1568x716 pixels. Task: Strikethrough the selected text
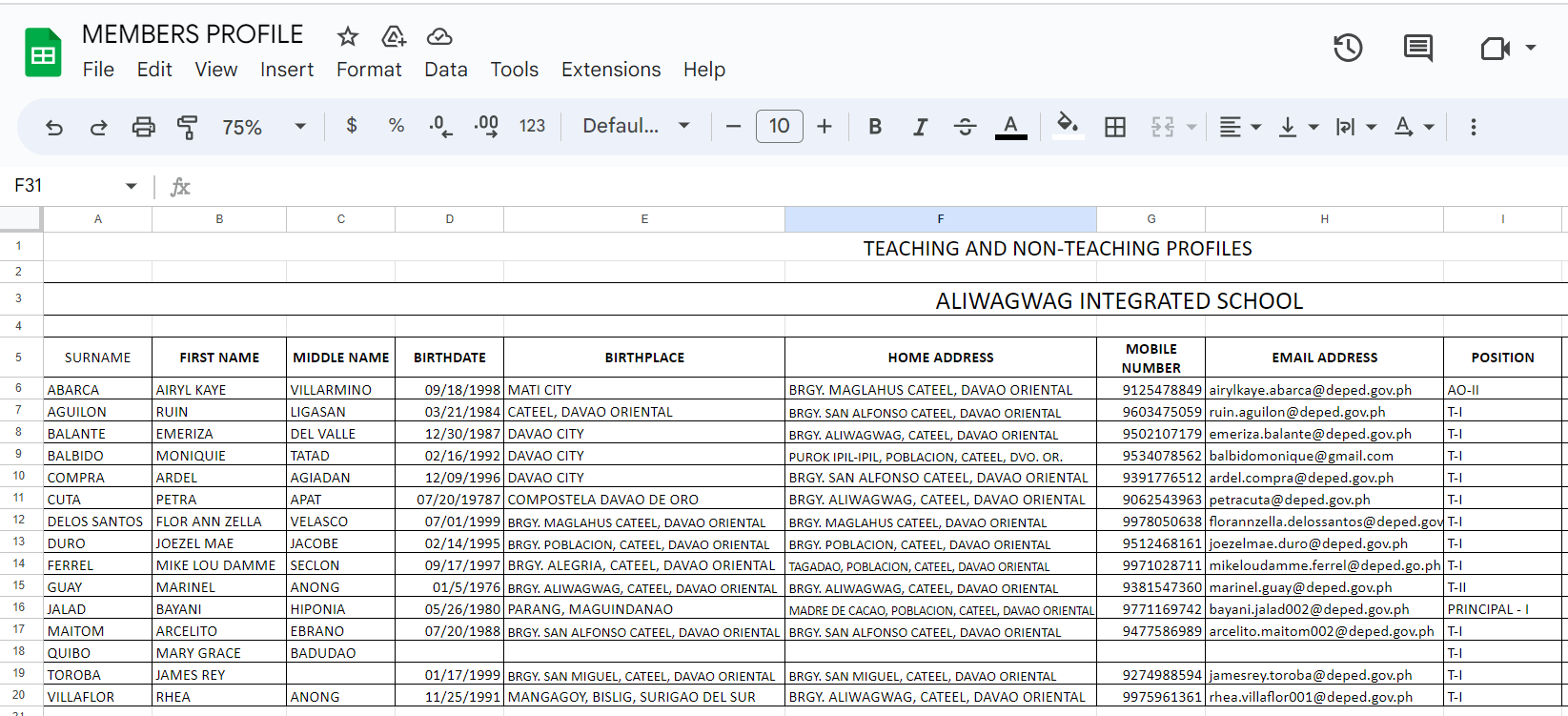(965, 127)
